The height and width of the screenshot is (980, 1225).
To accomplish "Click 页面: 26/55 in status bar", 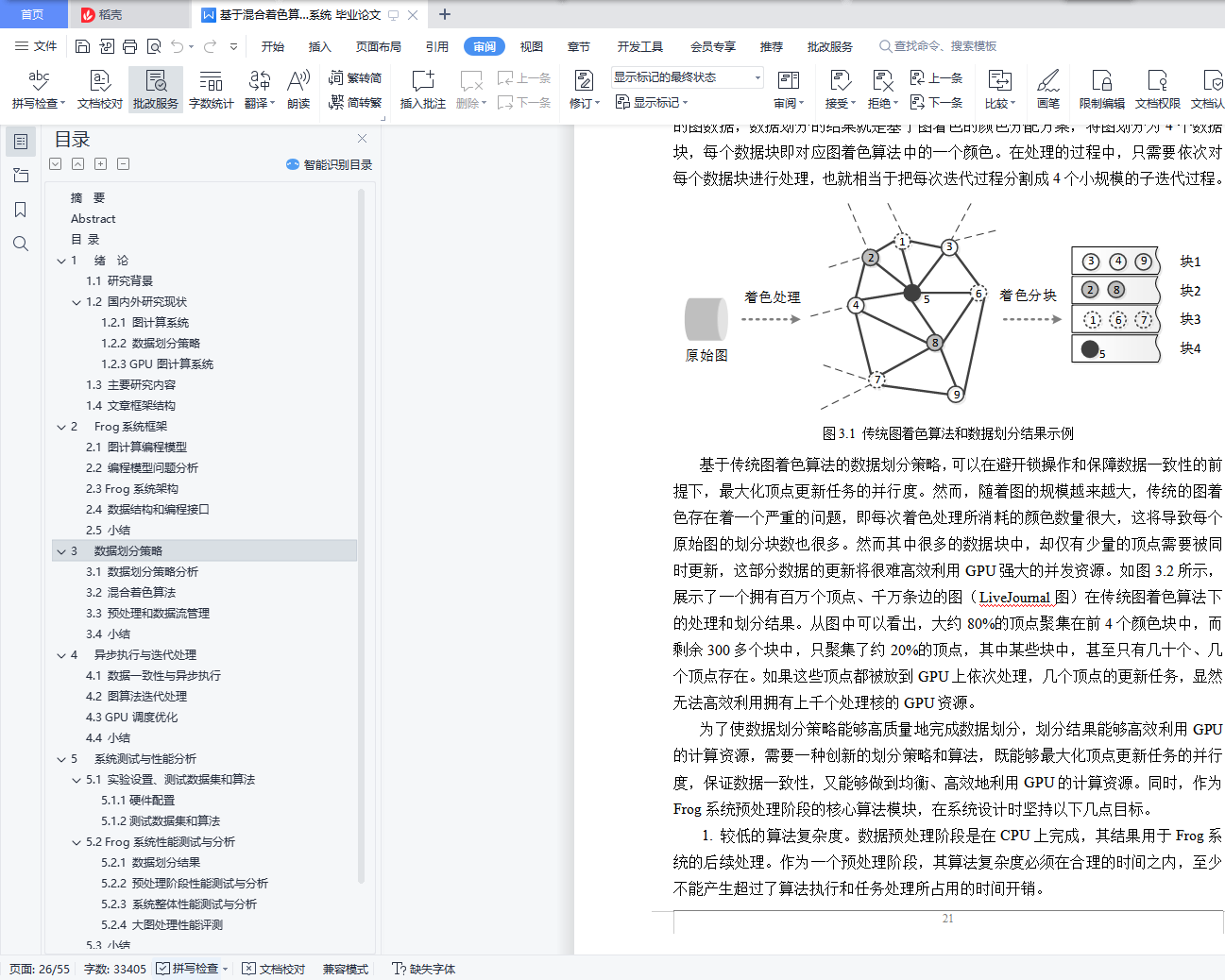I will pos(40,969).
